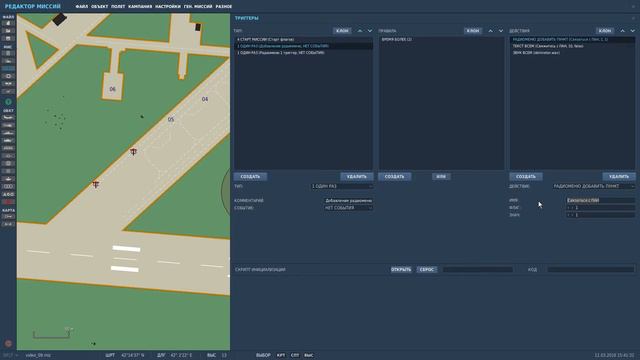Image resolution: width=640 pixels, height=360 pixels.
Task: Open the КАМПАНИЯ menu
Action: (140, 7)
